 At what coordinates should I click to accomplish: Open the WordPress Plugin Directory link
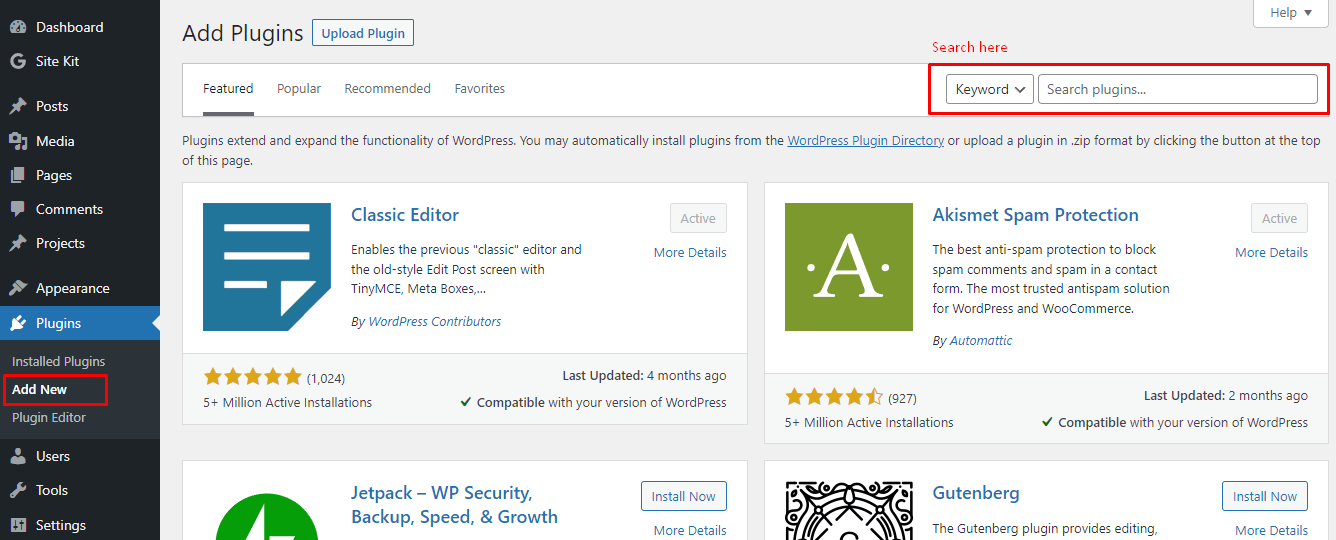(x=866, y=141)
